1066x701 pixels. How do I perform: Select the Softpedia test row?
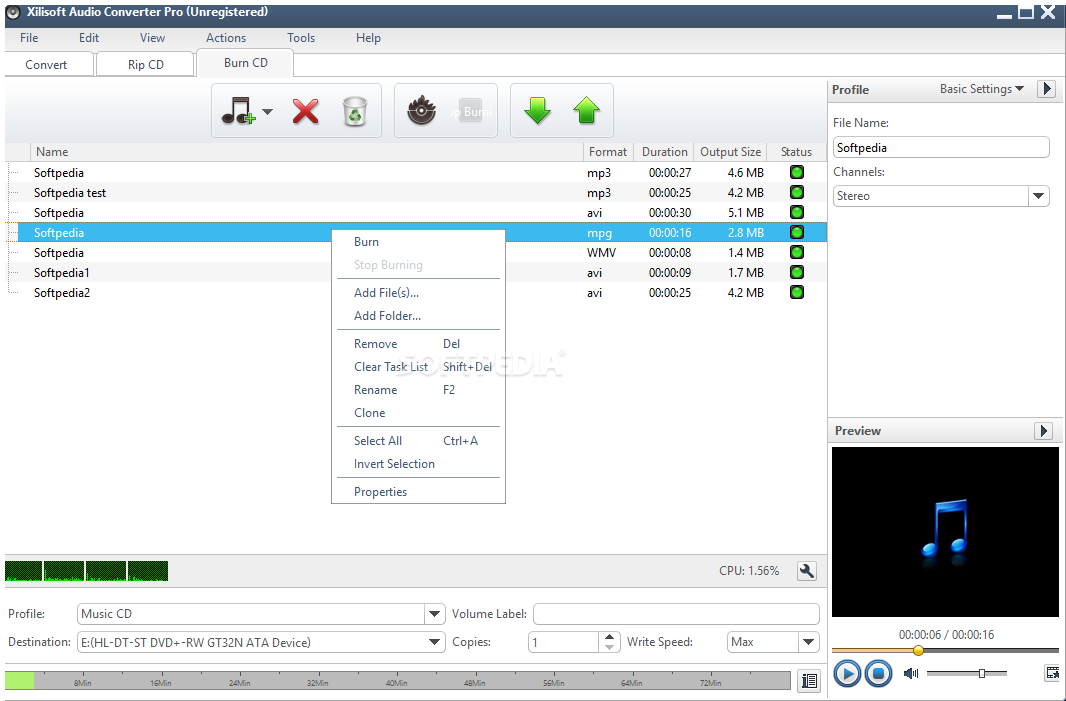[416, 193]
